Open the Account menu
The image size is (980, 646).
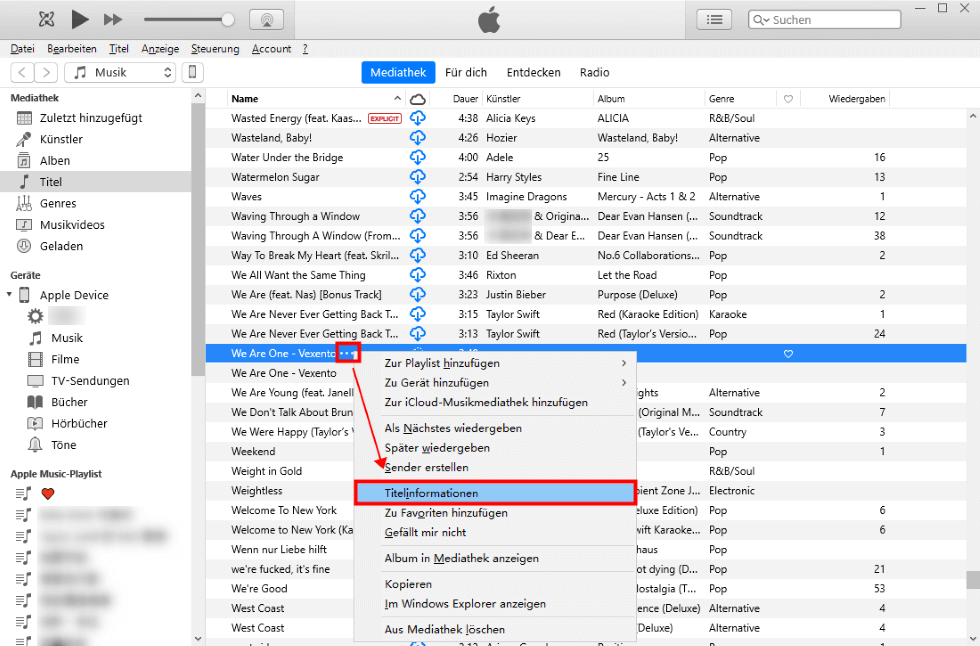pos(271,49)
